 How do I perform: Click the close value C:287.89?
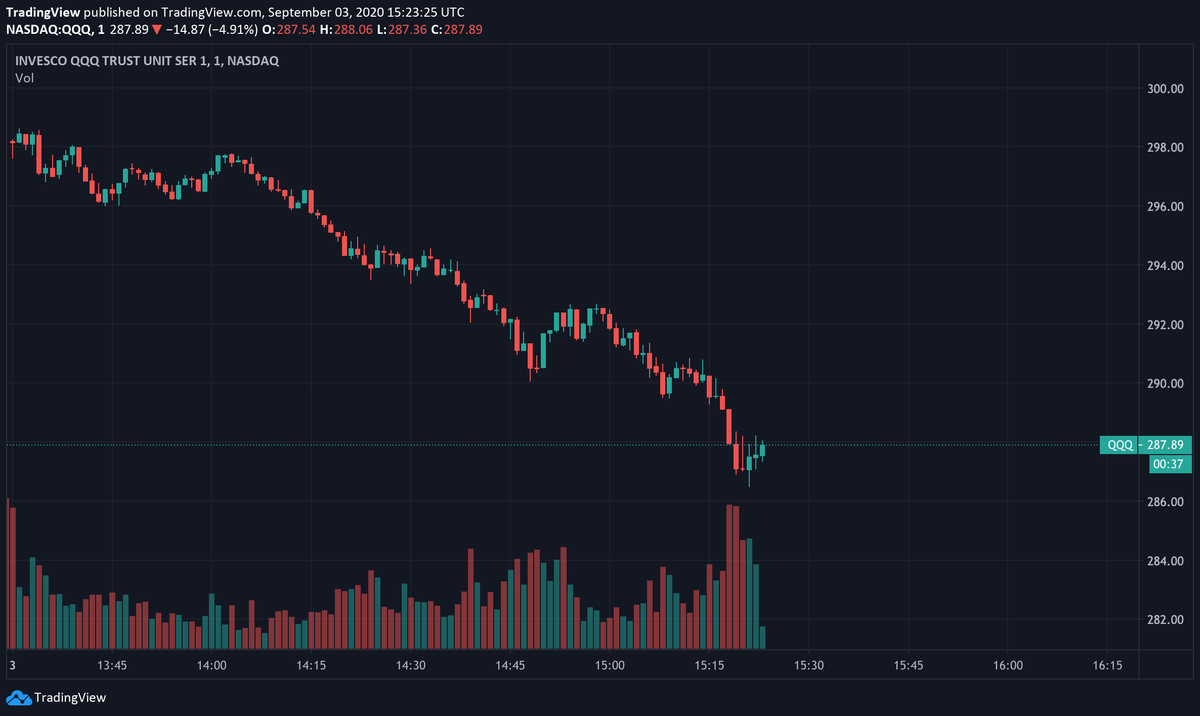[457, 29]
